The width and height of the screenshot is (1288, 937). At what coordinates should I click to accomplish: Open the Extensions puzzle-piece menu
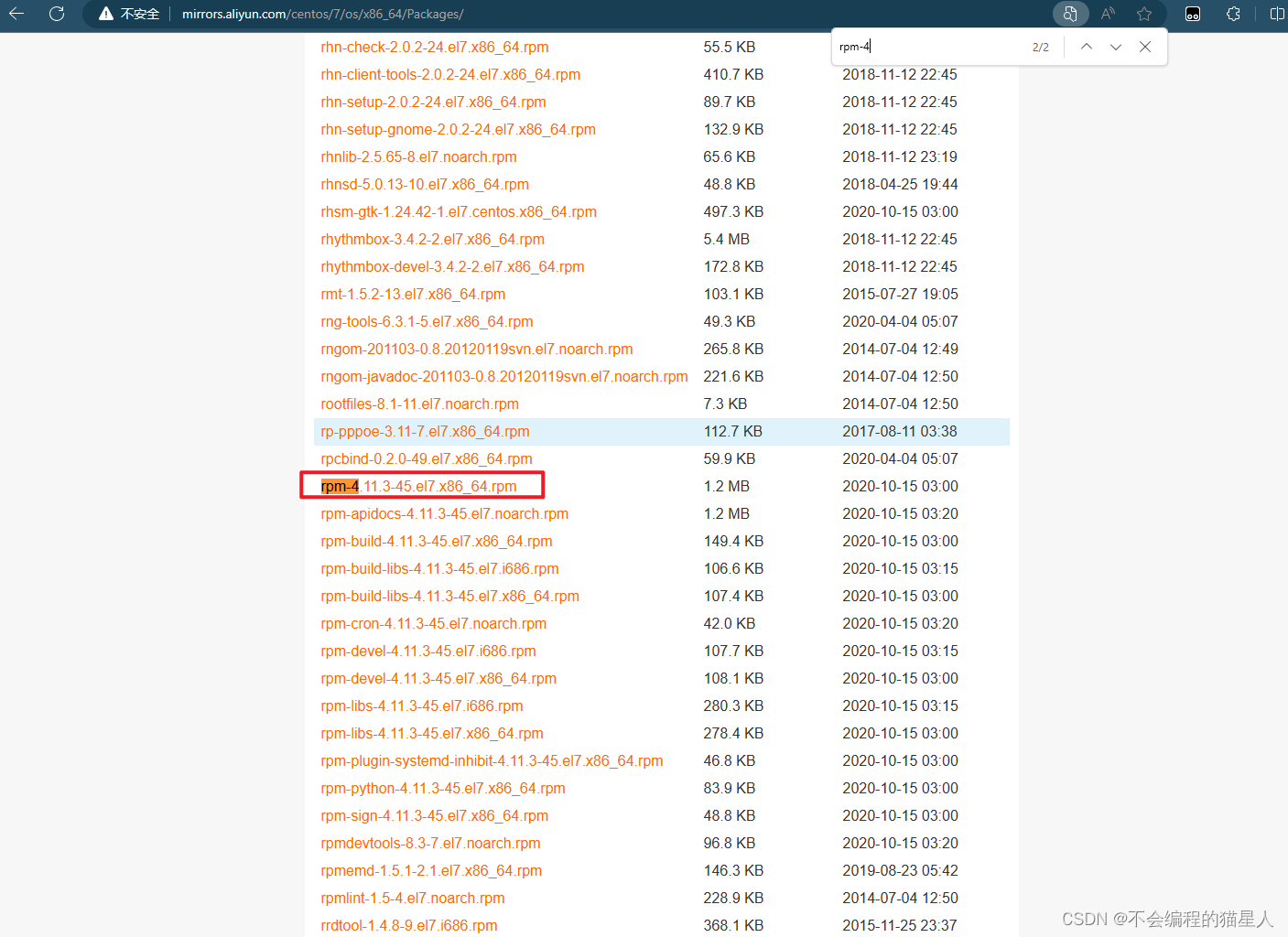pos(1234,14)
